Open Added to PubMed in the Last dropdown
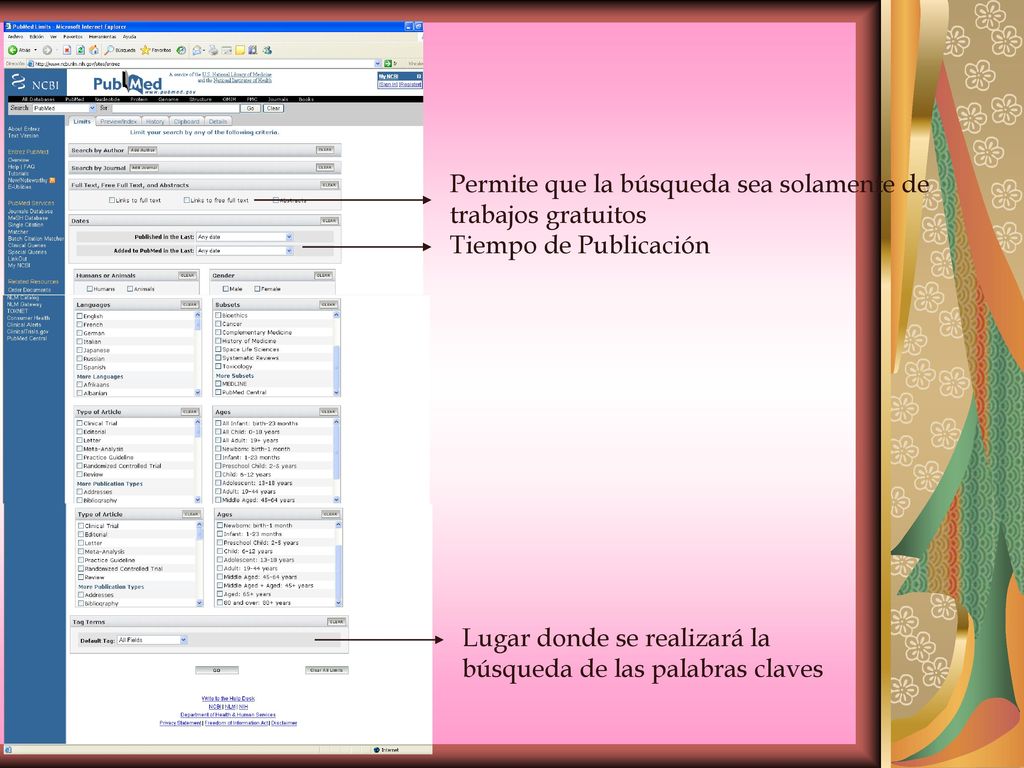 [244, 251]
